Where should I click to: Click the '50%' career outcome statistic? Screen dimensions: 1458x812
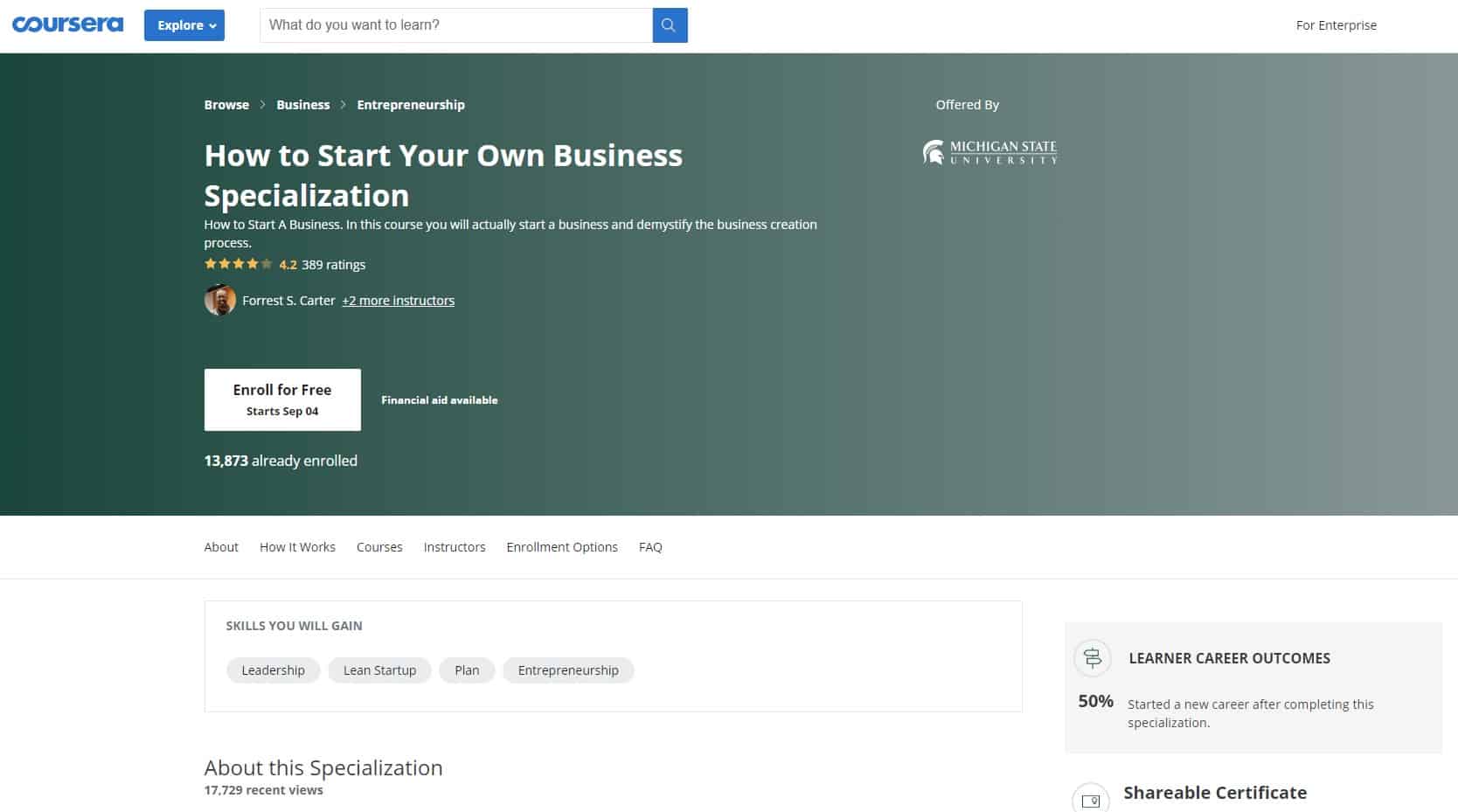[1095, 701]
